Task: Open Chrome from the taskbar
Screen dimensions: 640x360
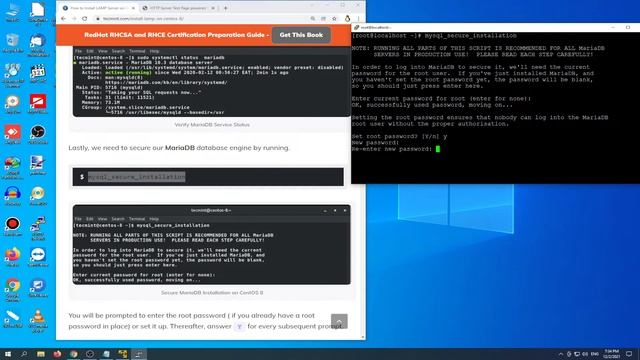Action: pos(73,354)
